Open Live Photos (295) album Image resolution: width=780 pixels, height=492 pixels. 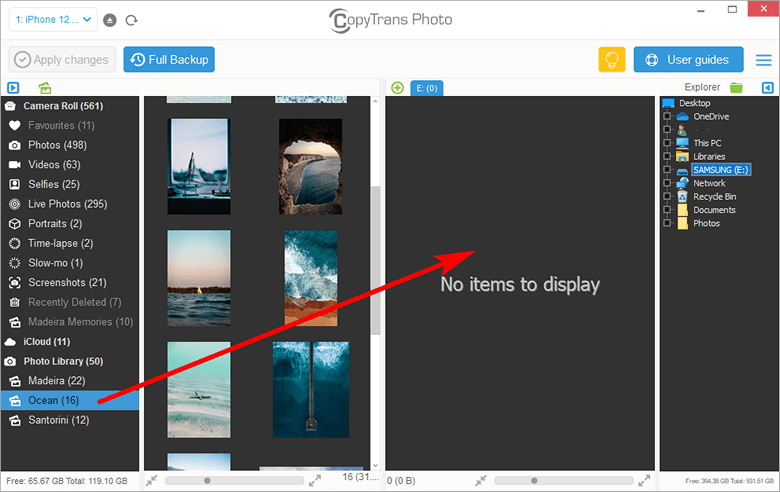pos(70,204)
